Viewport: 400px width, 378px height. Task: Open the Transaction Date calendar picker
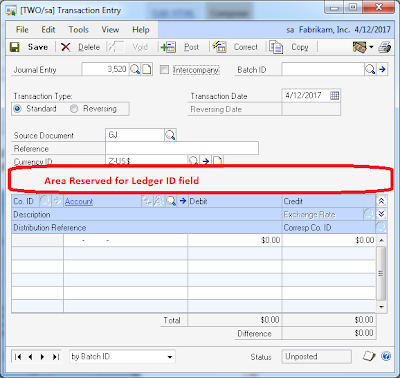click(x=334, y=96)
